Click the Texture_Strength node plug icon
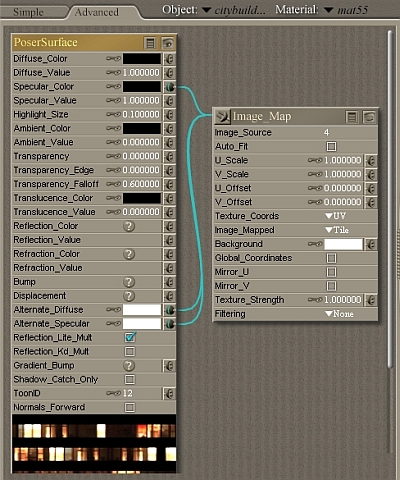Viewport: 400px width, 480px height. coord(371,300)
